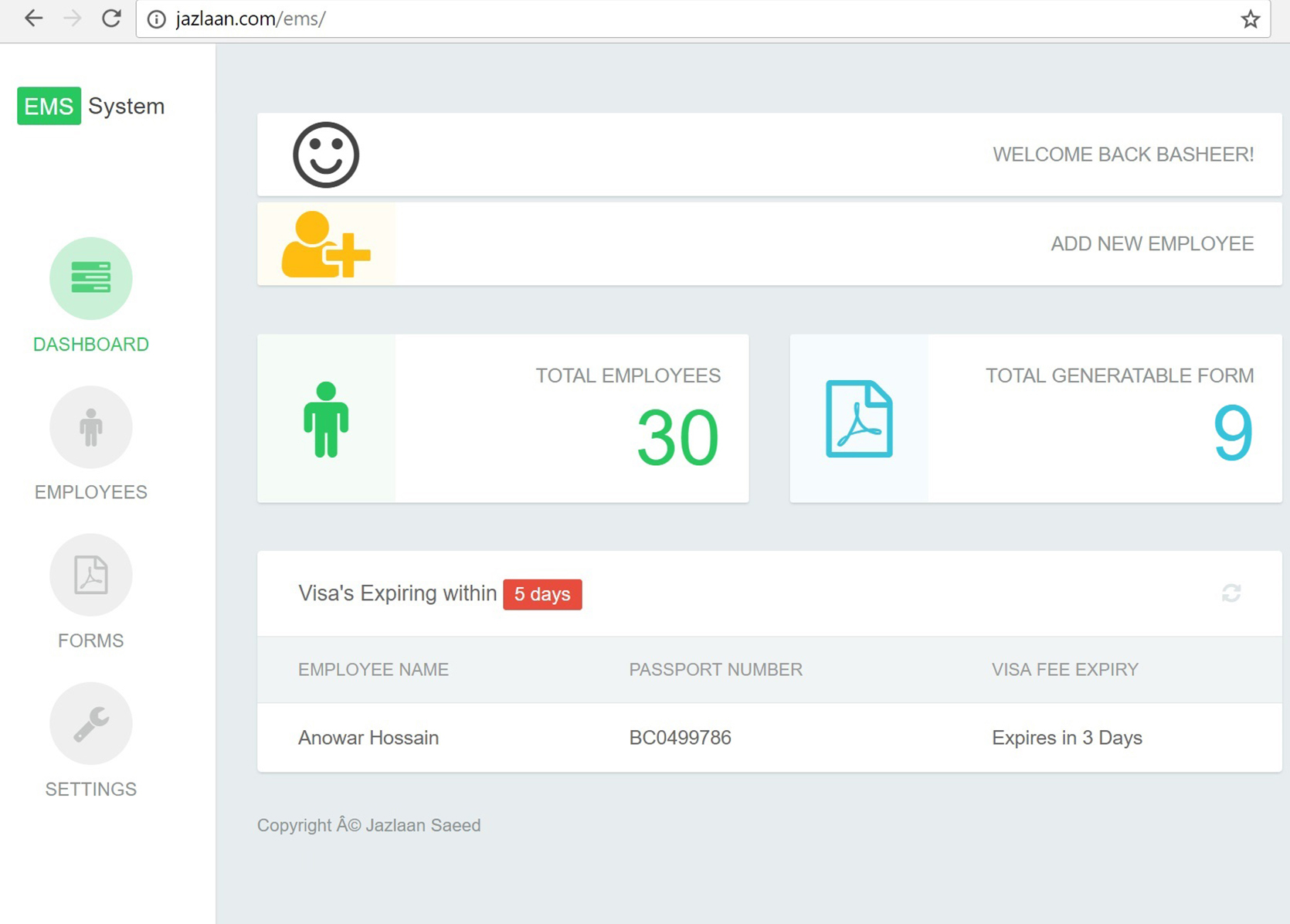Select the SETTINGS menu label
Screen dimensions: 1290x924
pos(91,789)
